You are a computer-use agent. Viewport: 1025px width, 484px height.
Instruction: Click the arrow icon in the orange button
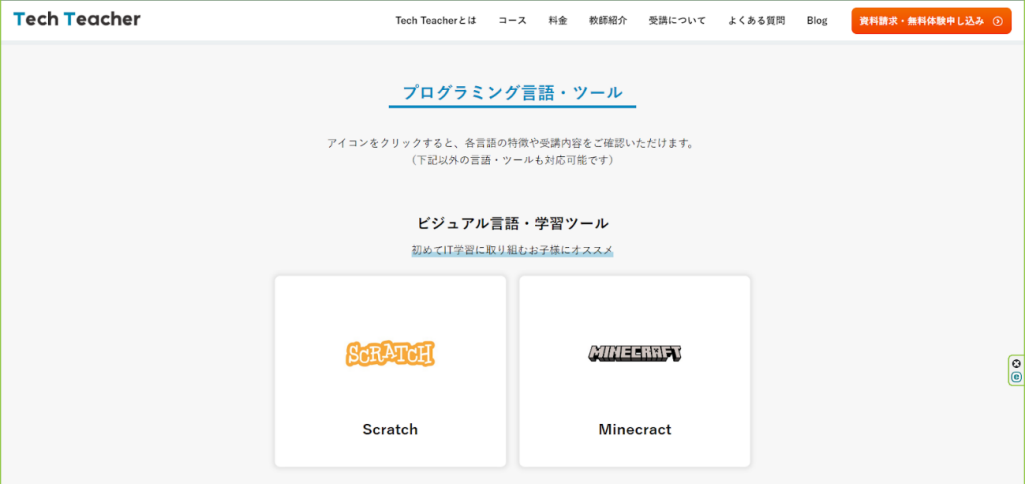pyautogui.click(x=998, y=21)
